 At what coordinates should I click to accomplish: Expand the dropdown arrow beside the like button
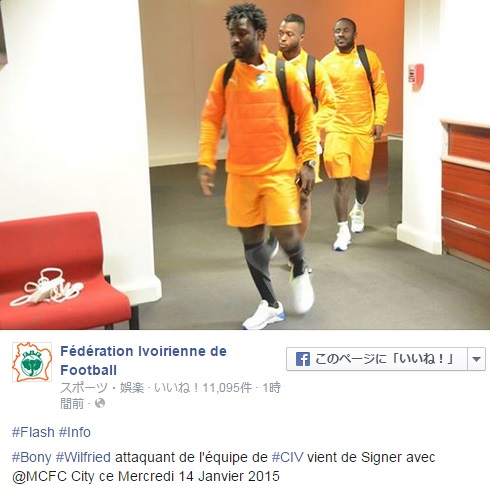point(476,359)
